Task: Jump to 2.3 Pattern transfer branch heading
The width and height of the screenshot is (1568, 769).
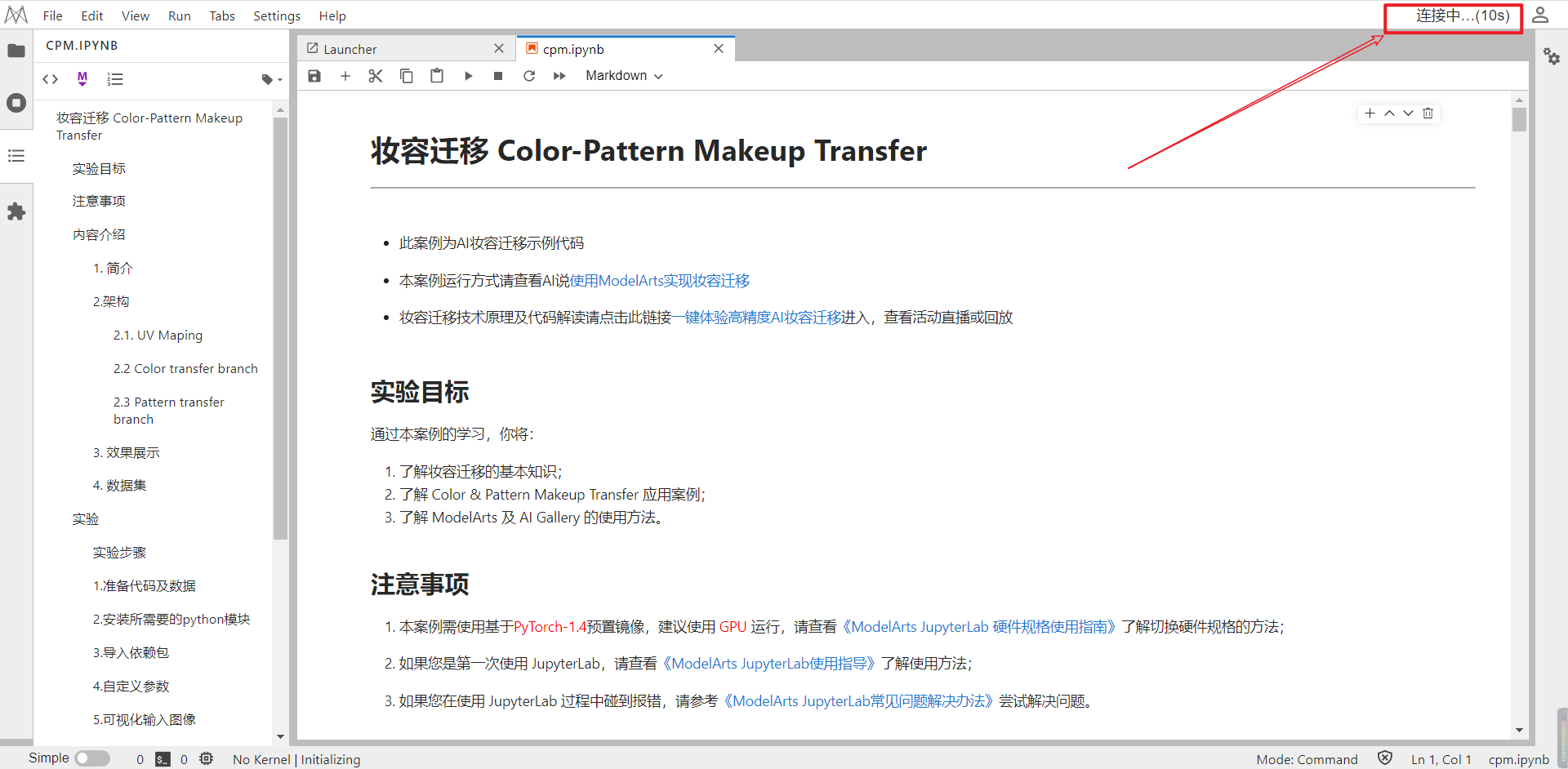Action: pos(169,411)
